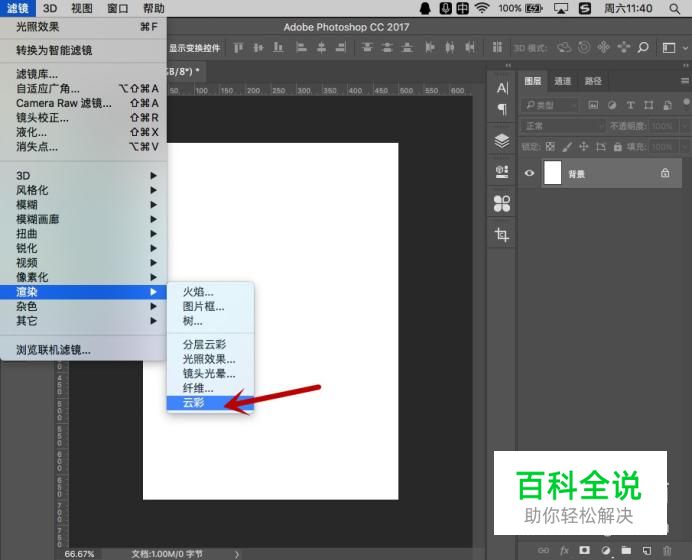The height and width of the screenshot is (560, 692).
Task: Click Distribute vertical centers icon
Action: (387, 47)
